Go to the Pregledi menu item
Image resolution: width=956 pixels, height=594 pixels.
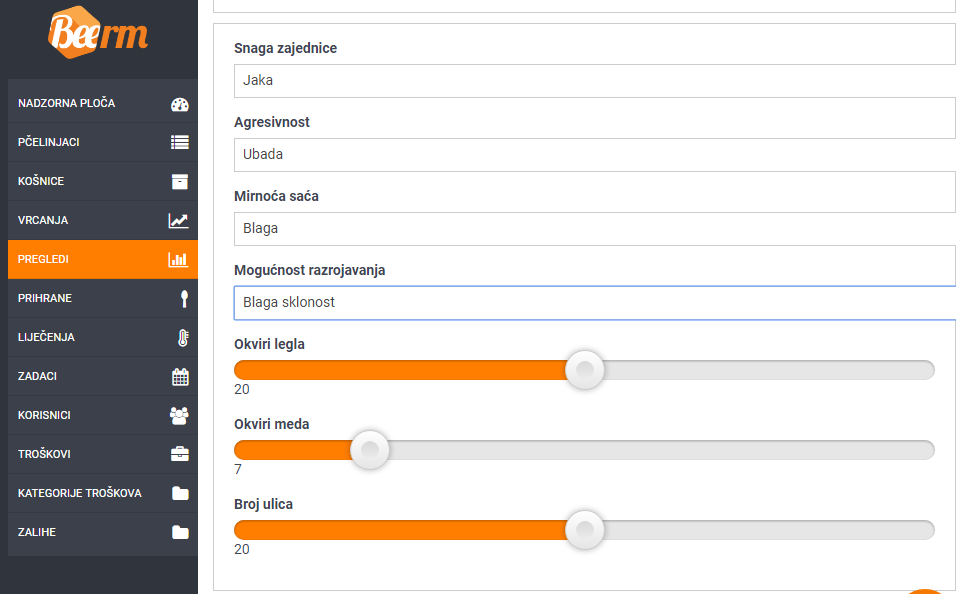click(102, 259)
